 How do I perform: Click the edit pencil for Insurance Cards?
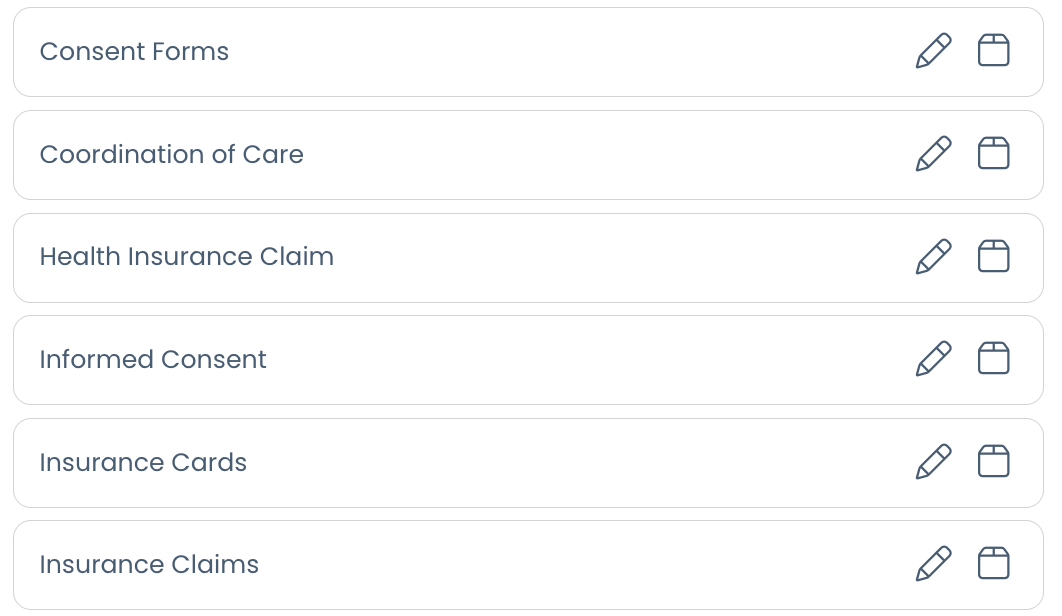(x=933, y=462)
